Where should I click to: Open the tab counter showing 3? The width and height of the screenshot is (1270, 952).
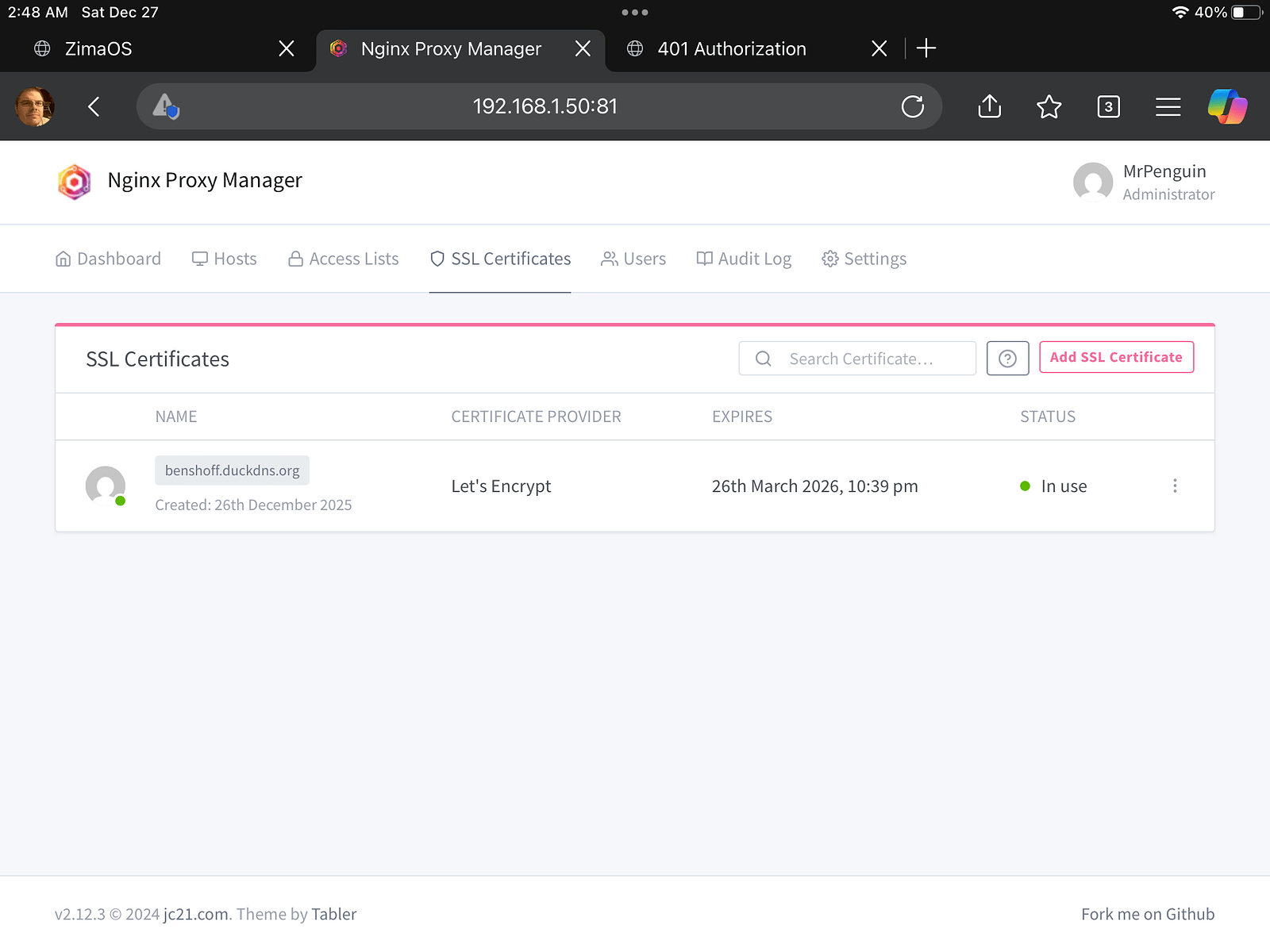coord(1108,106)
